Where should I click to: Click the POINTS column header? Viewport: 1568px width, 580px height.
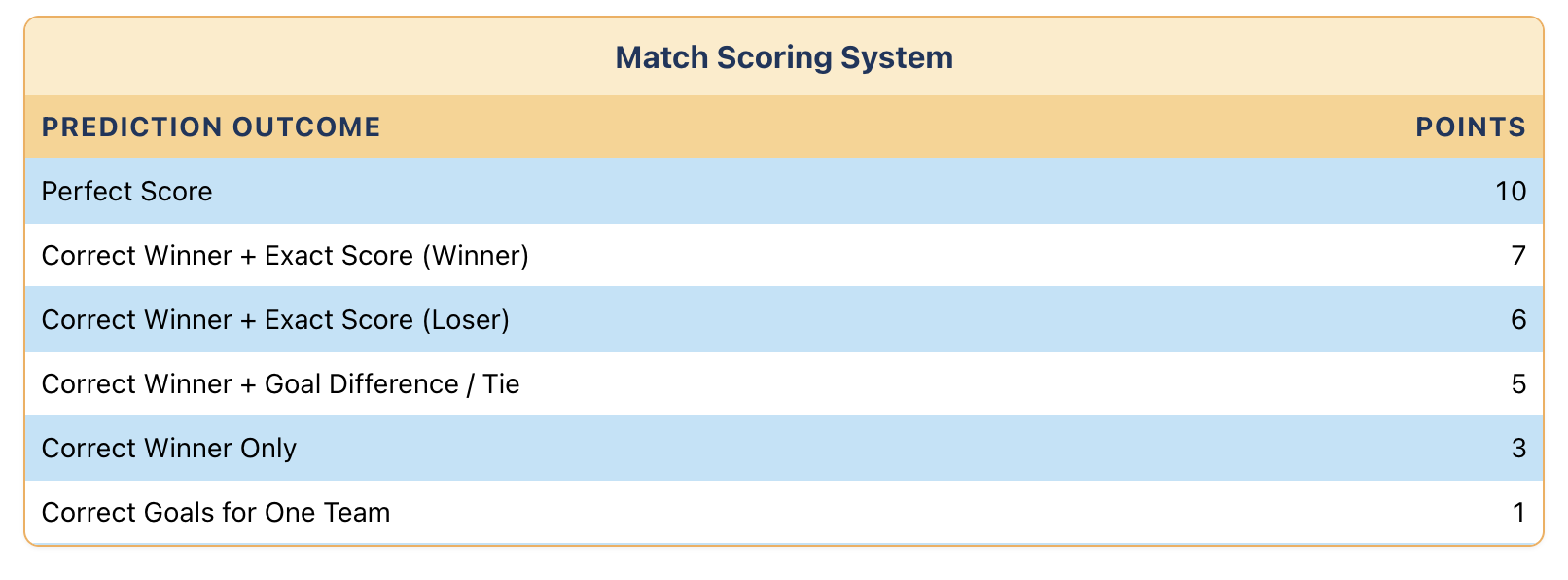pos(1471,127)
